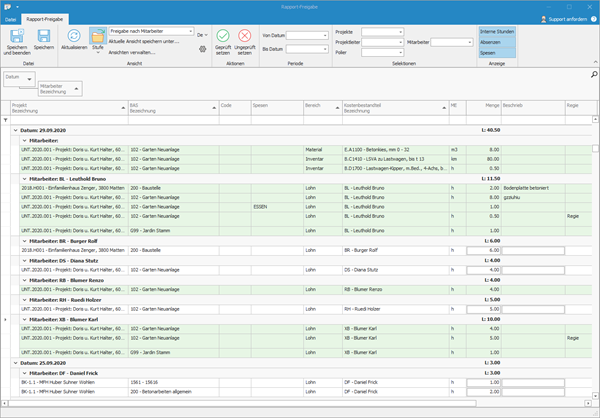Open Von Datum date picker

click(325, 36)
